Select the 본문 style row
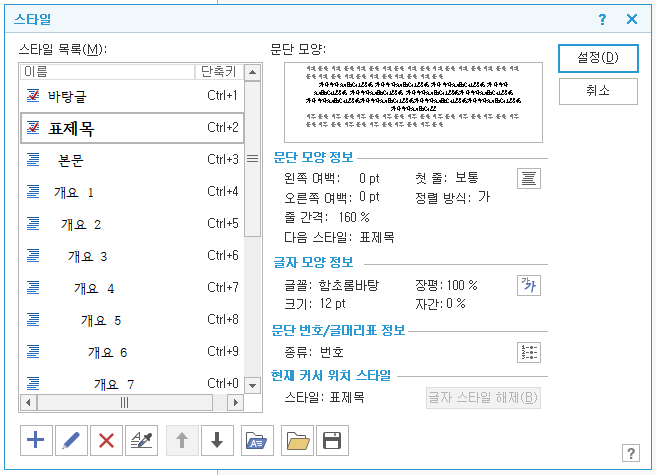Screen dimensions: 656x475 (x=132, y=160)
